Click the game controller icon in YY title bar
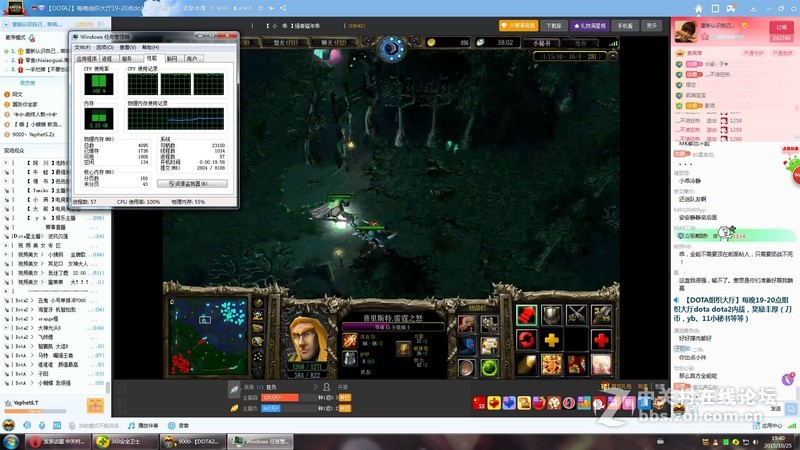800x450 pixels. tap(732, 8)
